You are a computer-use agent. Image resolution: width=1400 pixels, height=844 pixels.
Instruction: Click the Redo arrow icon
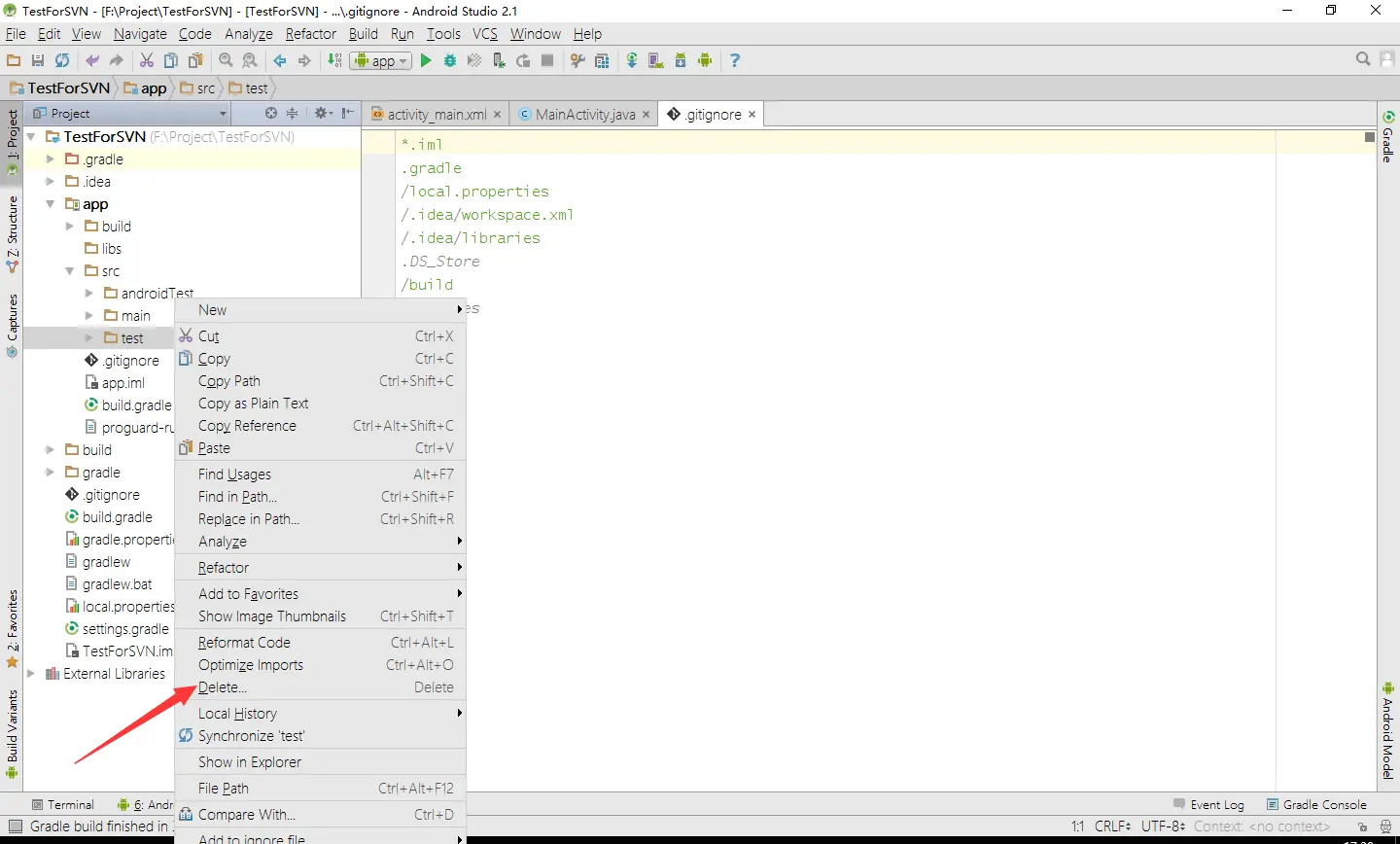[x=117, y=60]
